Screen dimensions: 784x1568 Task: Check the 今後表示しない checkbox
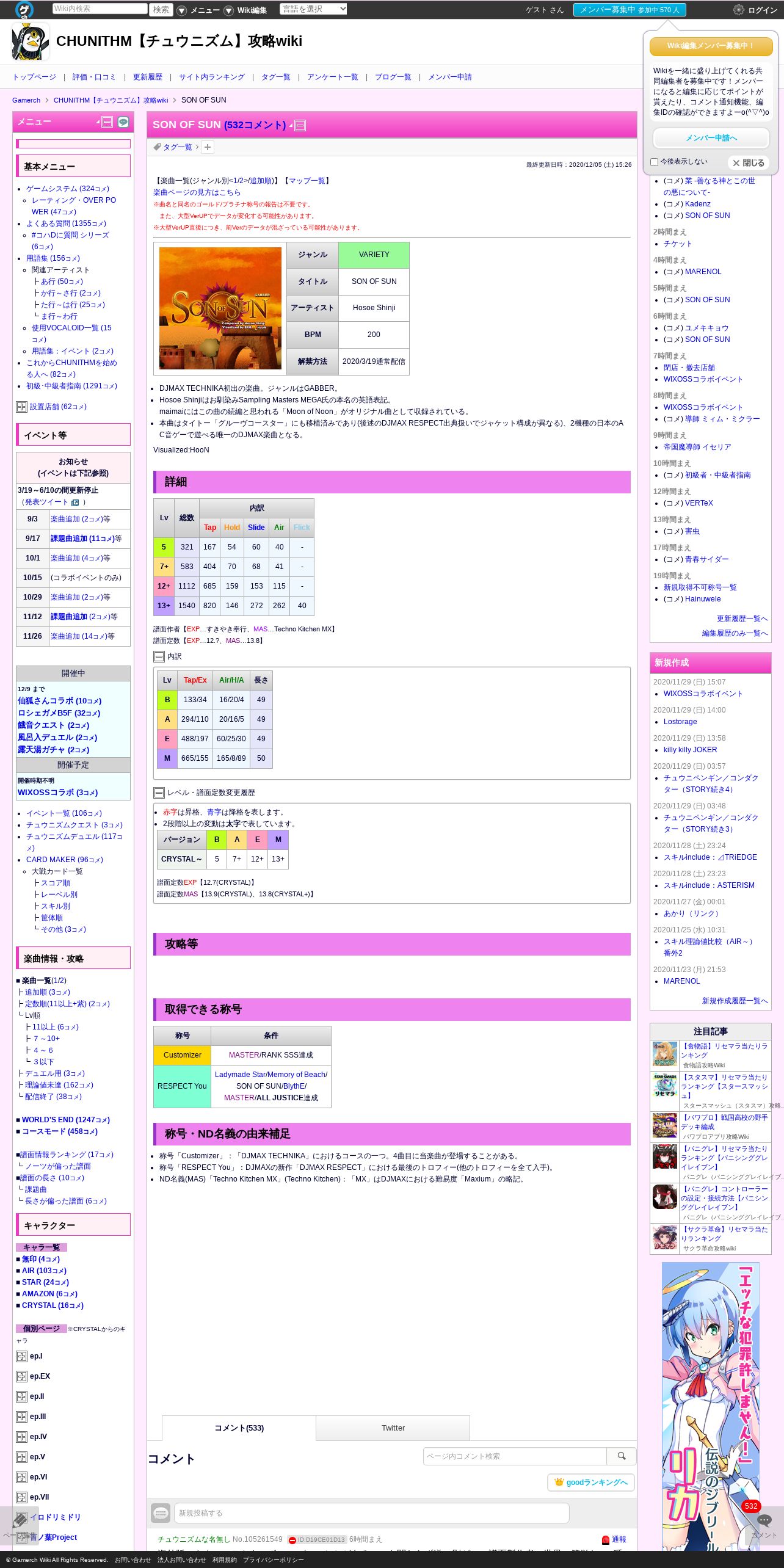[x=654, y=162]
